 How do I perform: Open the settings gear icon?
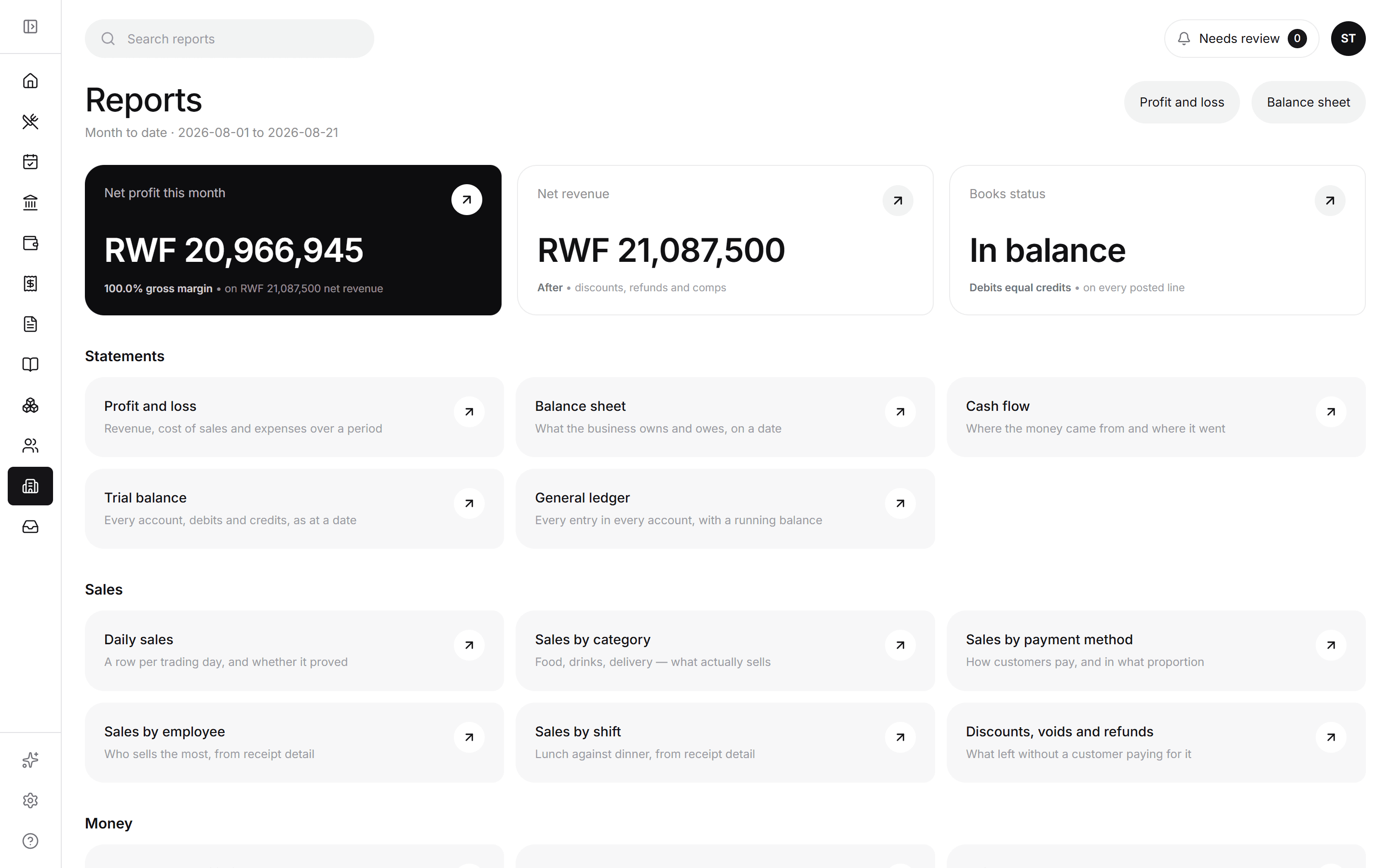30,800
